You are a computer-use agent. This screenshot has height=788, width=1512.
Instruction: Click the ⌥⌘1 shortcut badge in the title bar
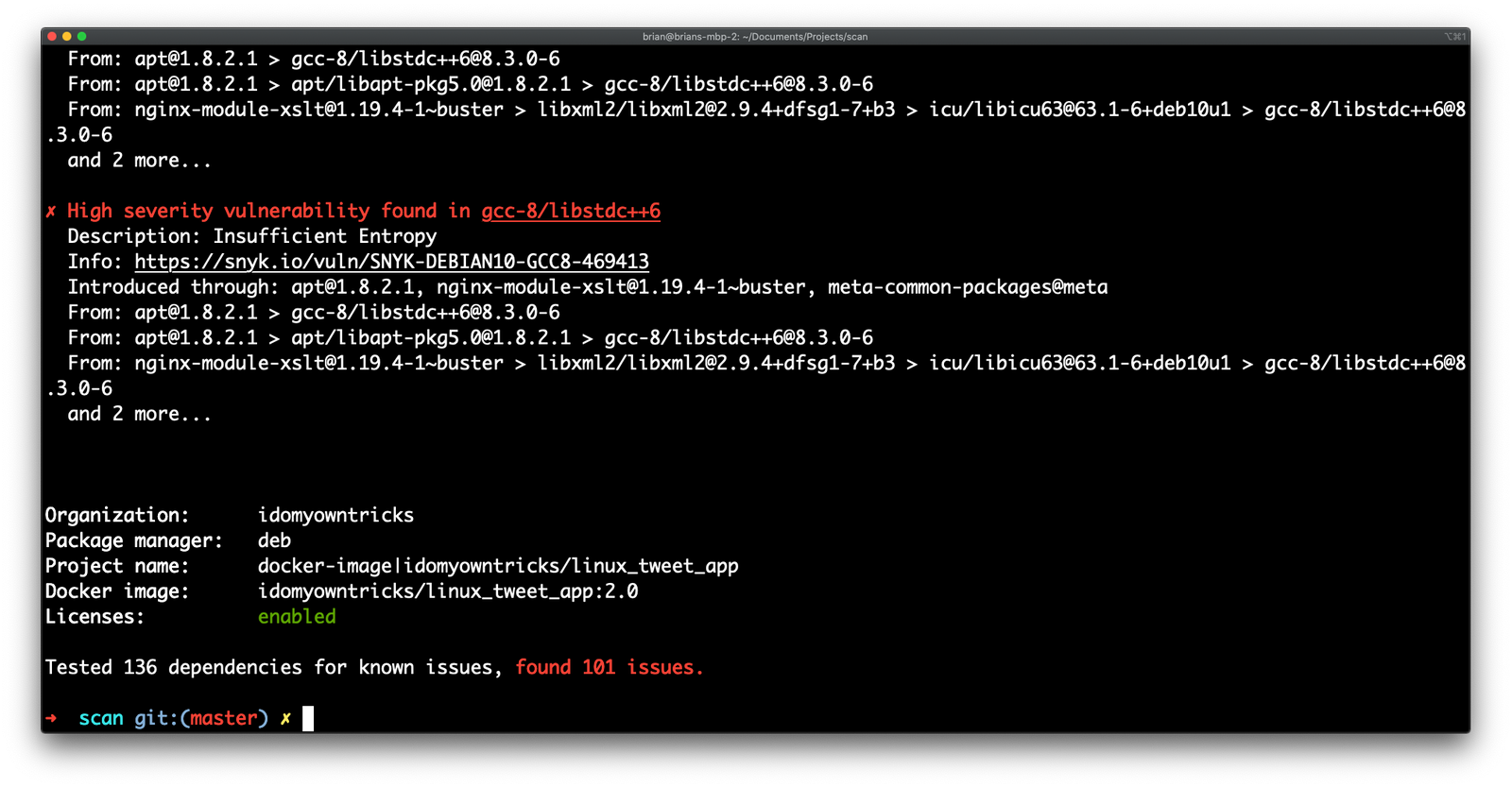(x=1455, y=37)
